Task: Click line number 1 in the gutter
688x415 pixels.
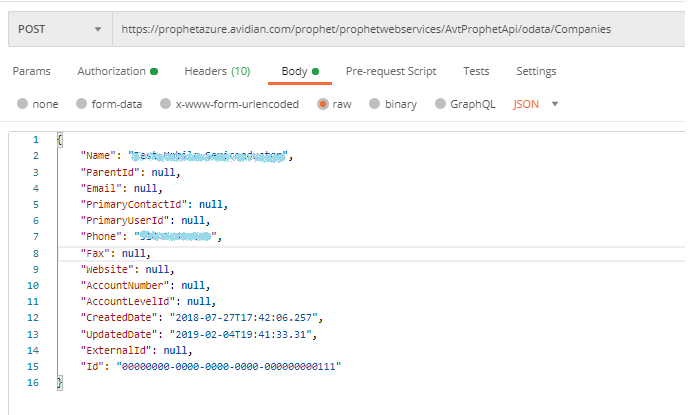Action: (x=36, y=140)
